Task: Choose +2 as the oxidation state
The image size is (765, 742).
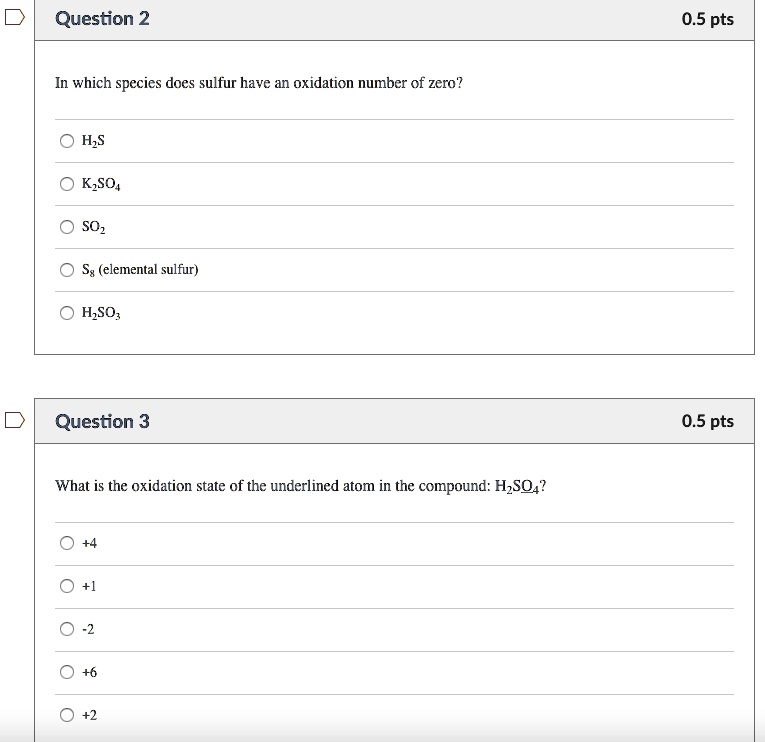Action: (67, 715)
